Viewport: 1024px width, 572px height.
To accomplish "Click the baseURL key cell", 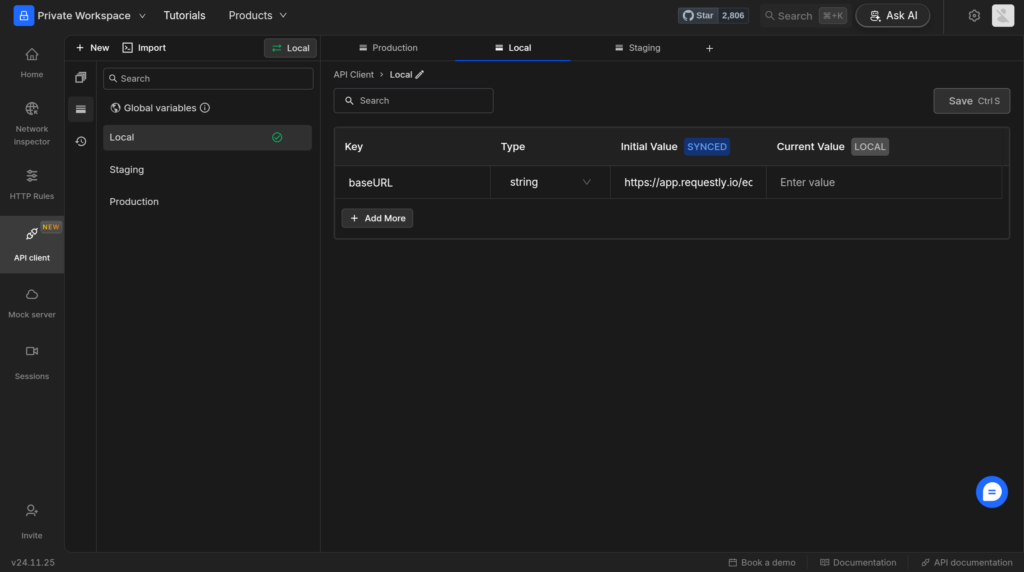I will click(x=413, y=182).
